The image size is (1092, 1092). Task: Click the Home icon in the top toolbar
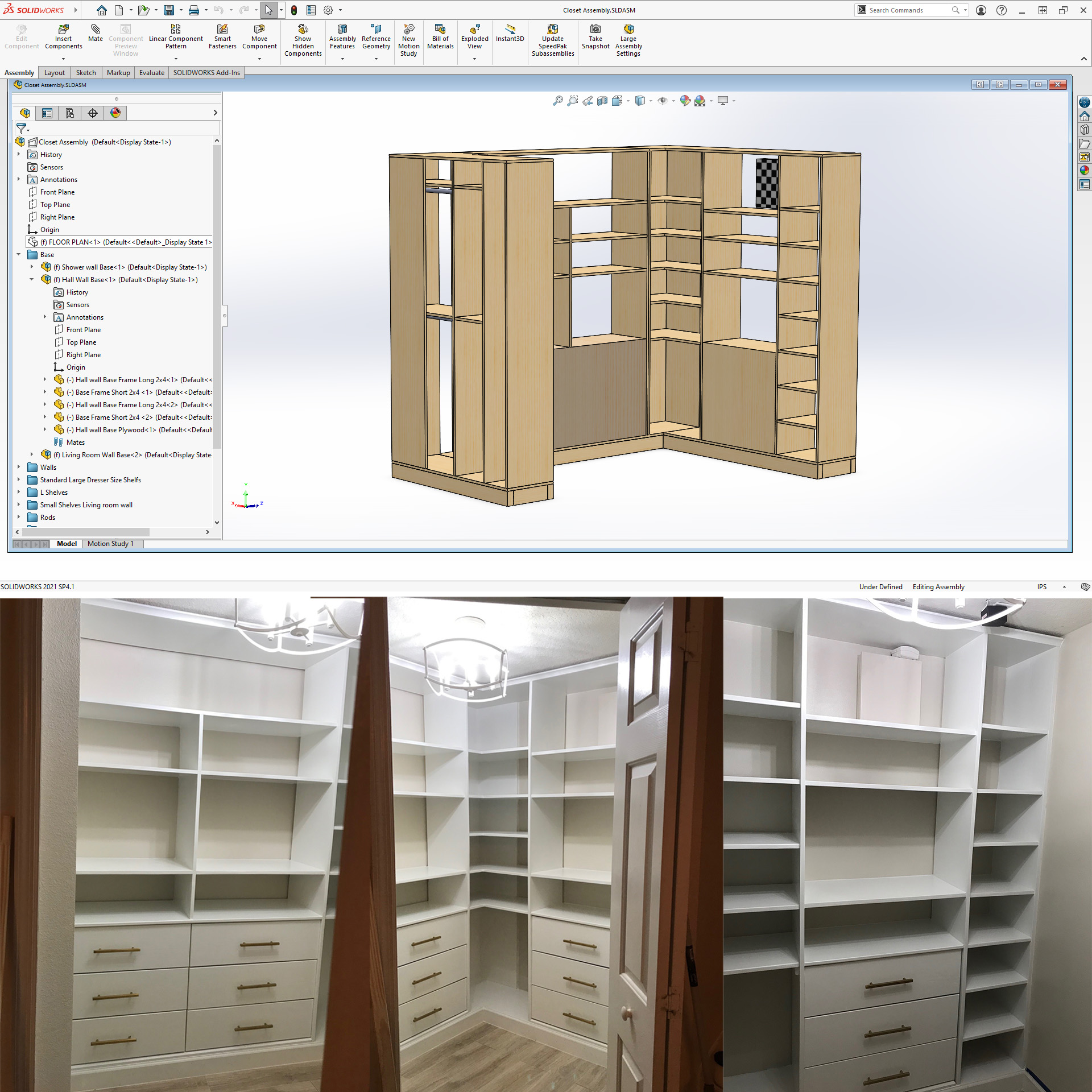pyautogui.click(x=101, y=10)
